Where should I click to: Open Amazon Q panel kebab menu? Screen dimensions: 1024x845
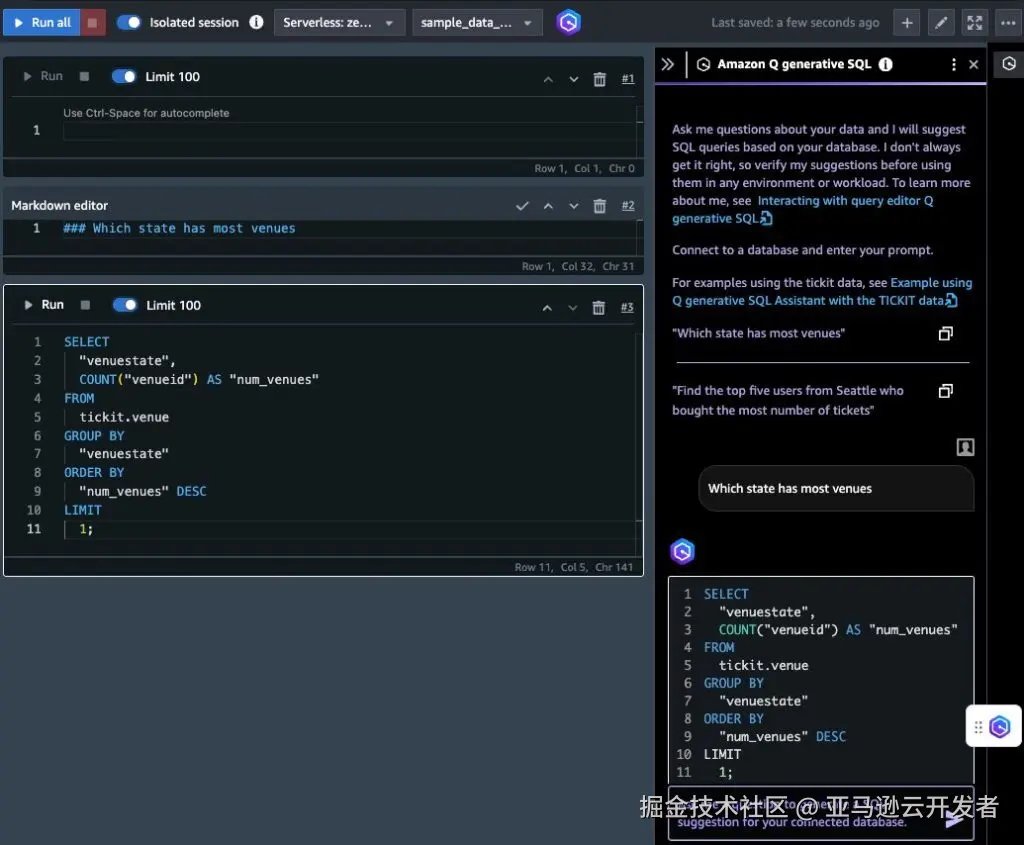click(954, 64)
